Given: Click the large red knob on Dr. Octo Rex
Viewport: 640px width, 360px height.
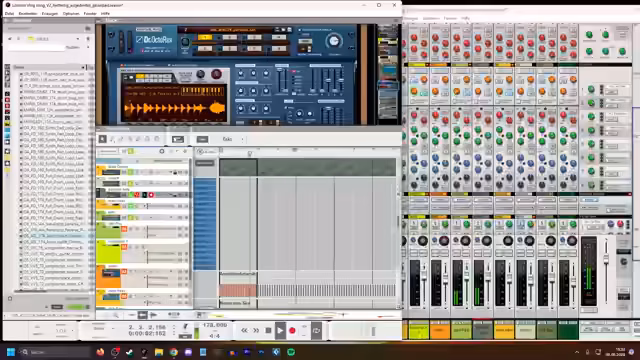Looking at the screenshot, I should (216, 74).
